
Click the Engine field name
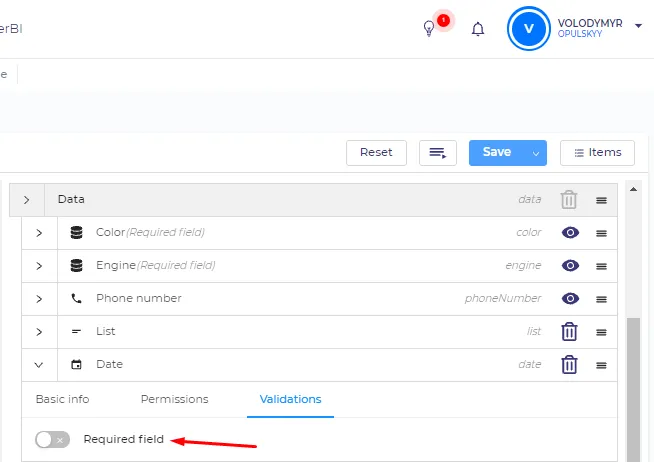pos(116,265)
